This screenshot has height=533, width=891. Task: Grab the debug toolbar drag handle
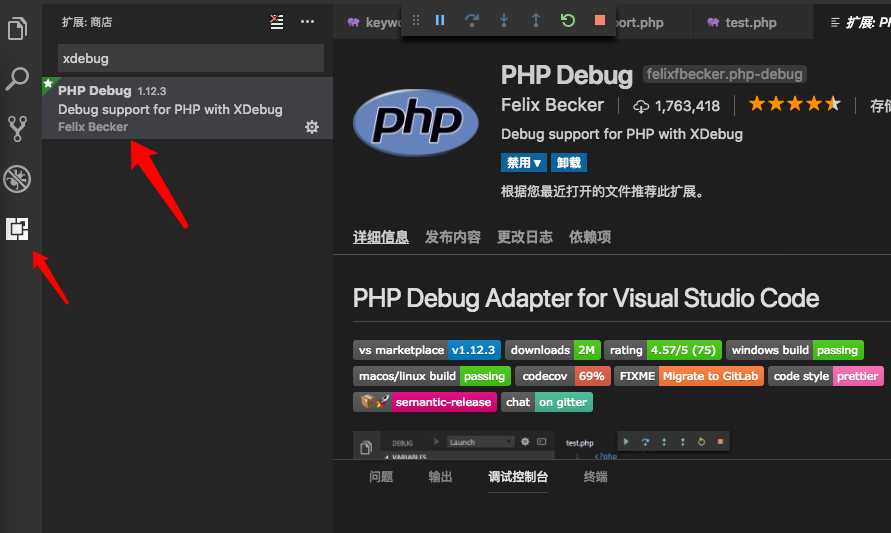(x=416, y=20)
